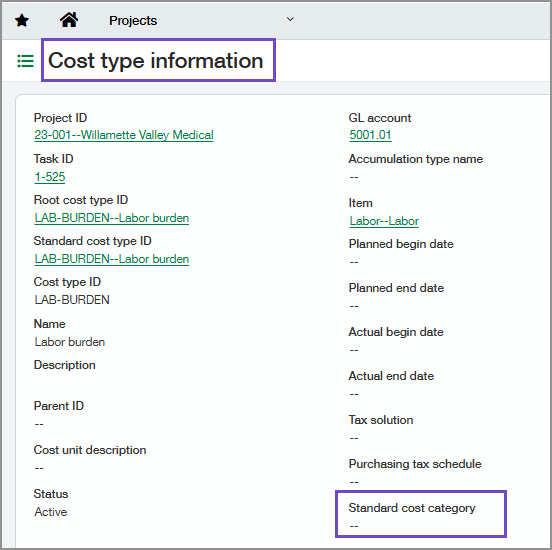
Task: Open Root cost type LAB-BURDEN--Labor burden link
Action: coord(112,218)
